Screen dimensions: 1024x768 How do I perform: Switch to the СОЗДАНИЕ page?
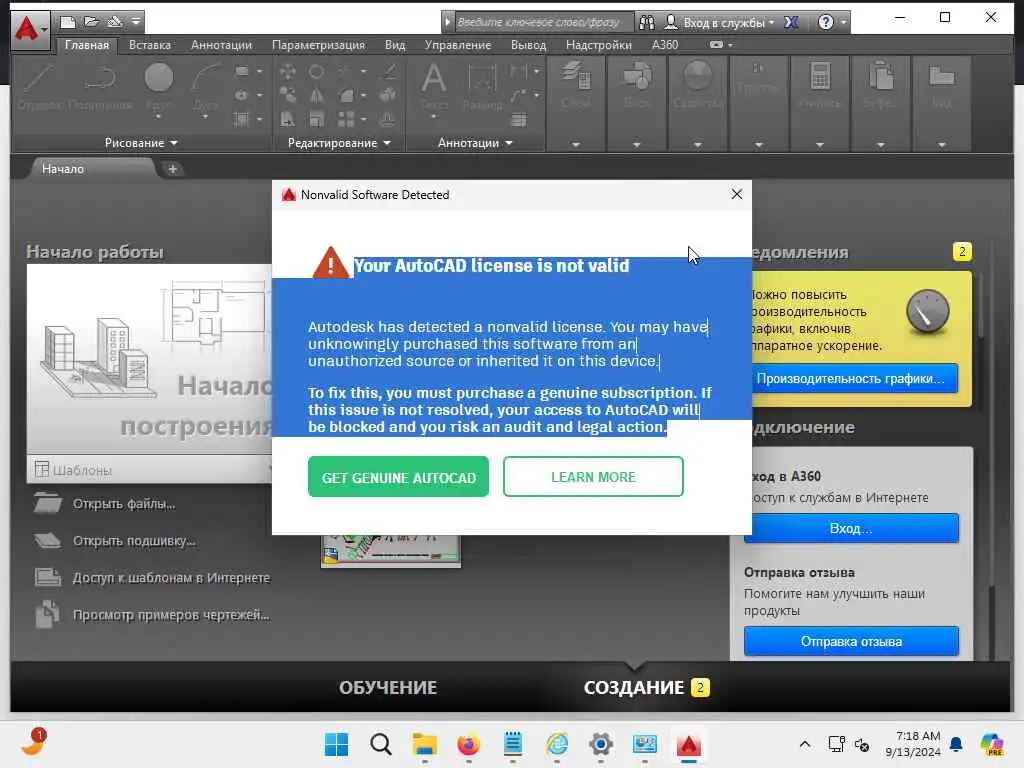click(633, 687)
